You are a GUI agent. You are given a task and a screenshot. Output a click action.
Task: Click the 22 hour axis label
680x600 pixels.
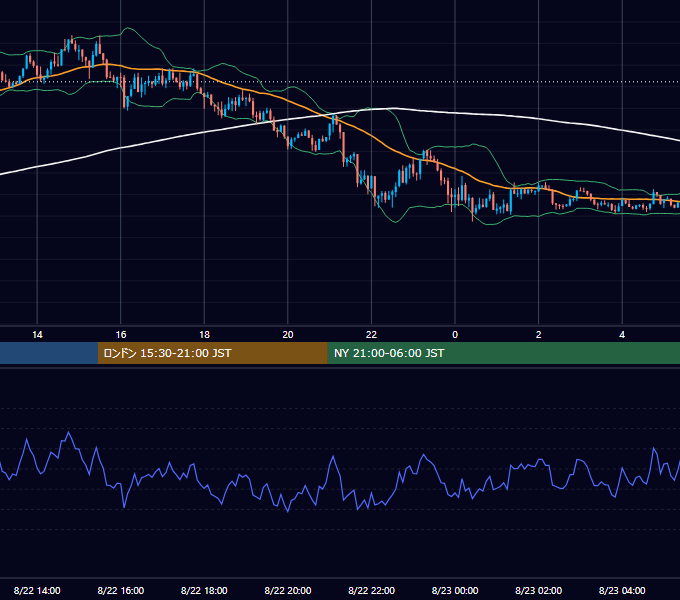coord(372,335)
